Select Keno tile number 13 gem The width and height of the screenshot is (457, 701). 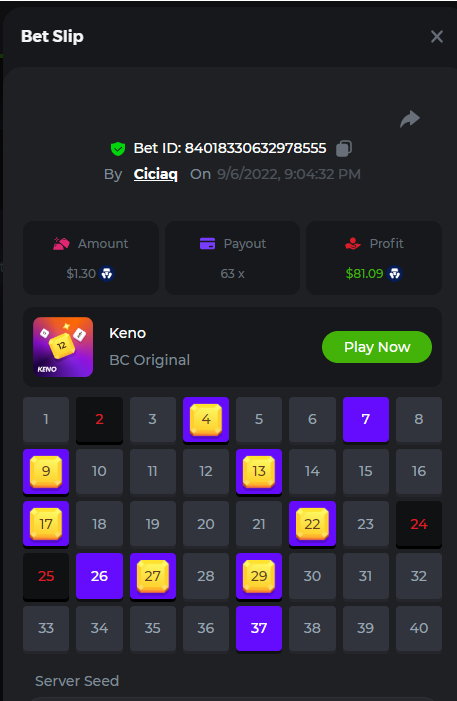[259, 472]
